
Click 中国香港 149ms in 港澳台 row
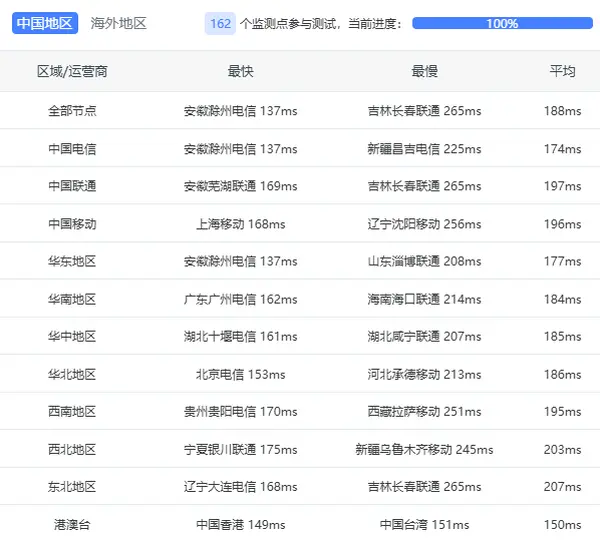pos(240,525)
